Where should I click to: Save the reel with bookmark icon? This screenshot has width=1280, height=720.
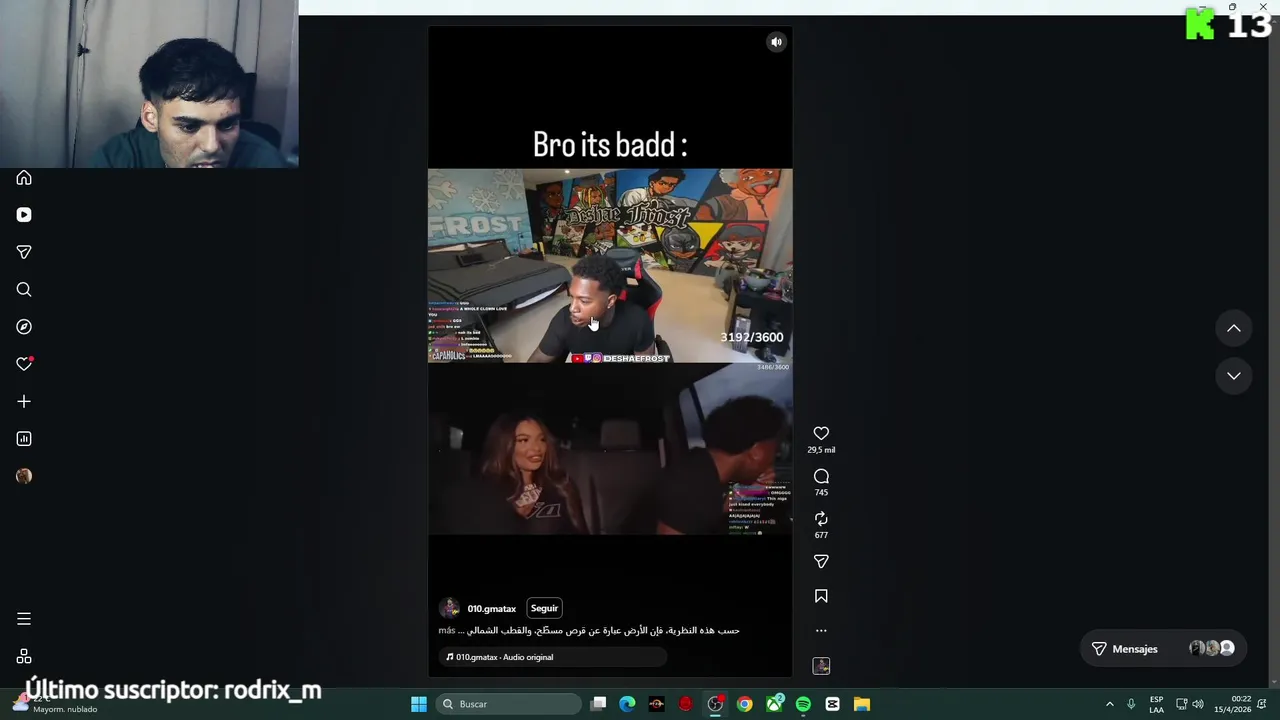point(821,596)
